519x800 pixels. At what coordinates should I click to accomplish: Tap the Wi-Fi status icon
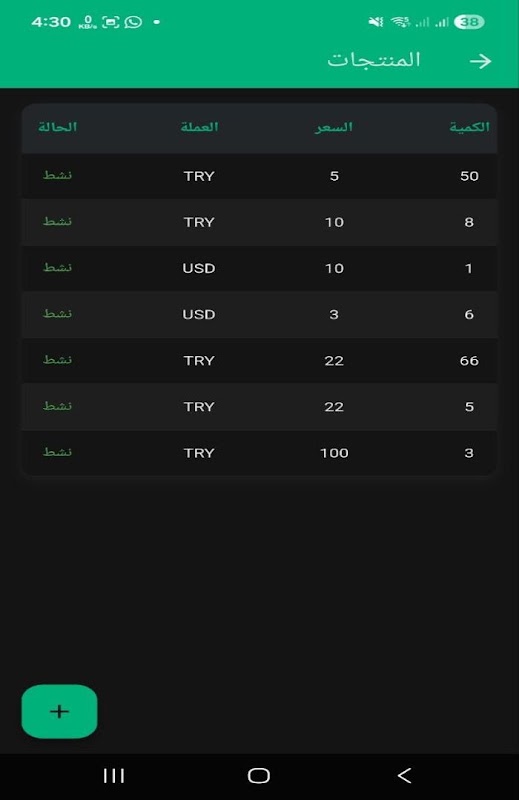(x=401, y=22)
